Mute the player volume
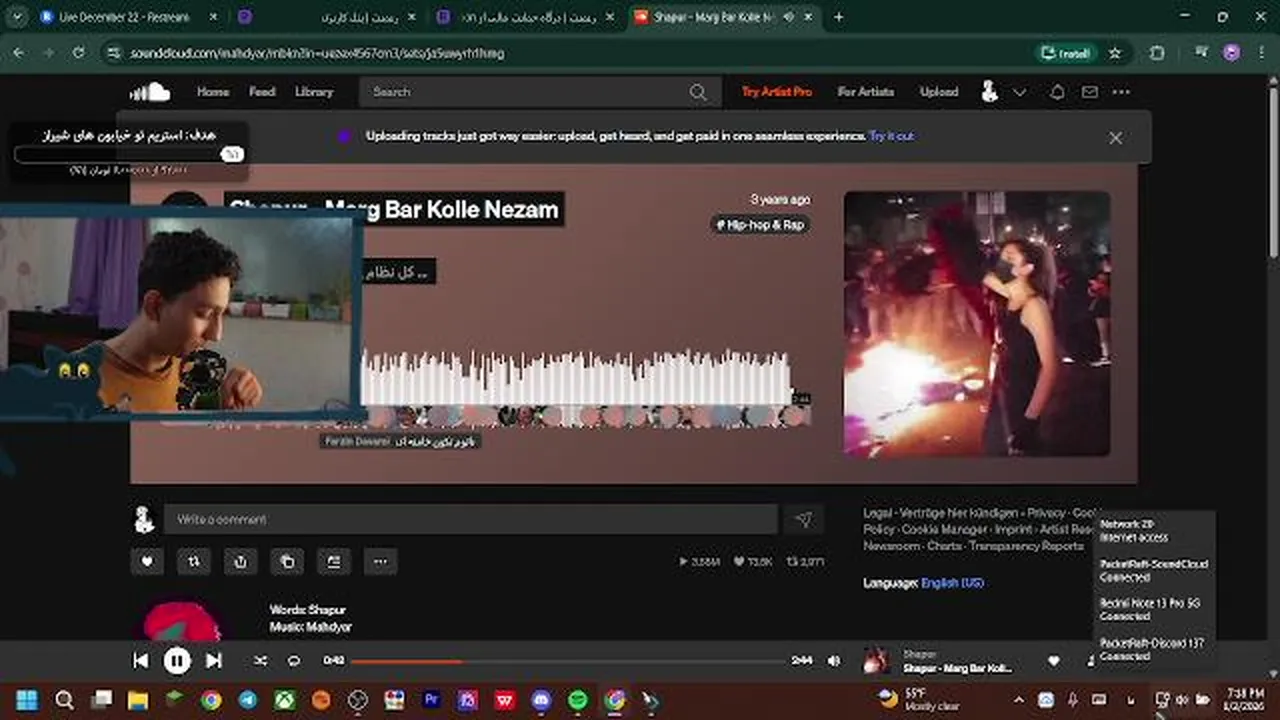Viewport: 1280px width, 720px height. click(x=834, y=660)
